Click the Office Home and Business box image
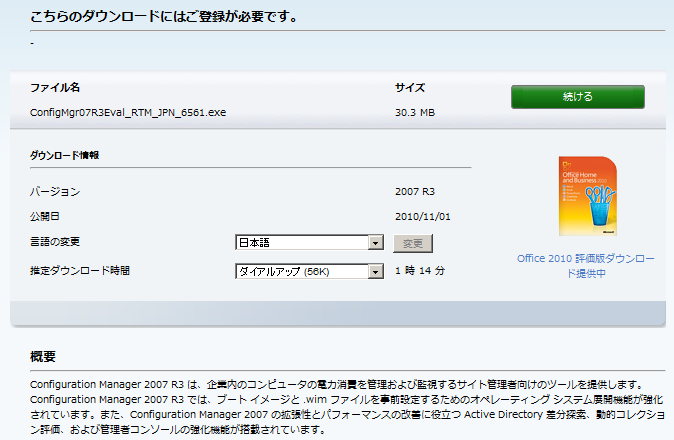Image resolution: width=674 pixels, height=440 pixels. [x=587, y=196]
